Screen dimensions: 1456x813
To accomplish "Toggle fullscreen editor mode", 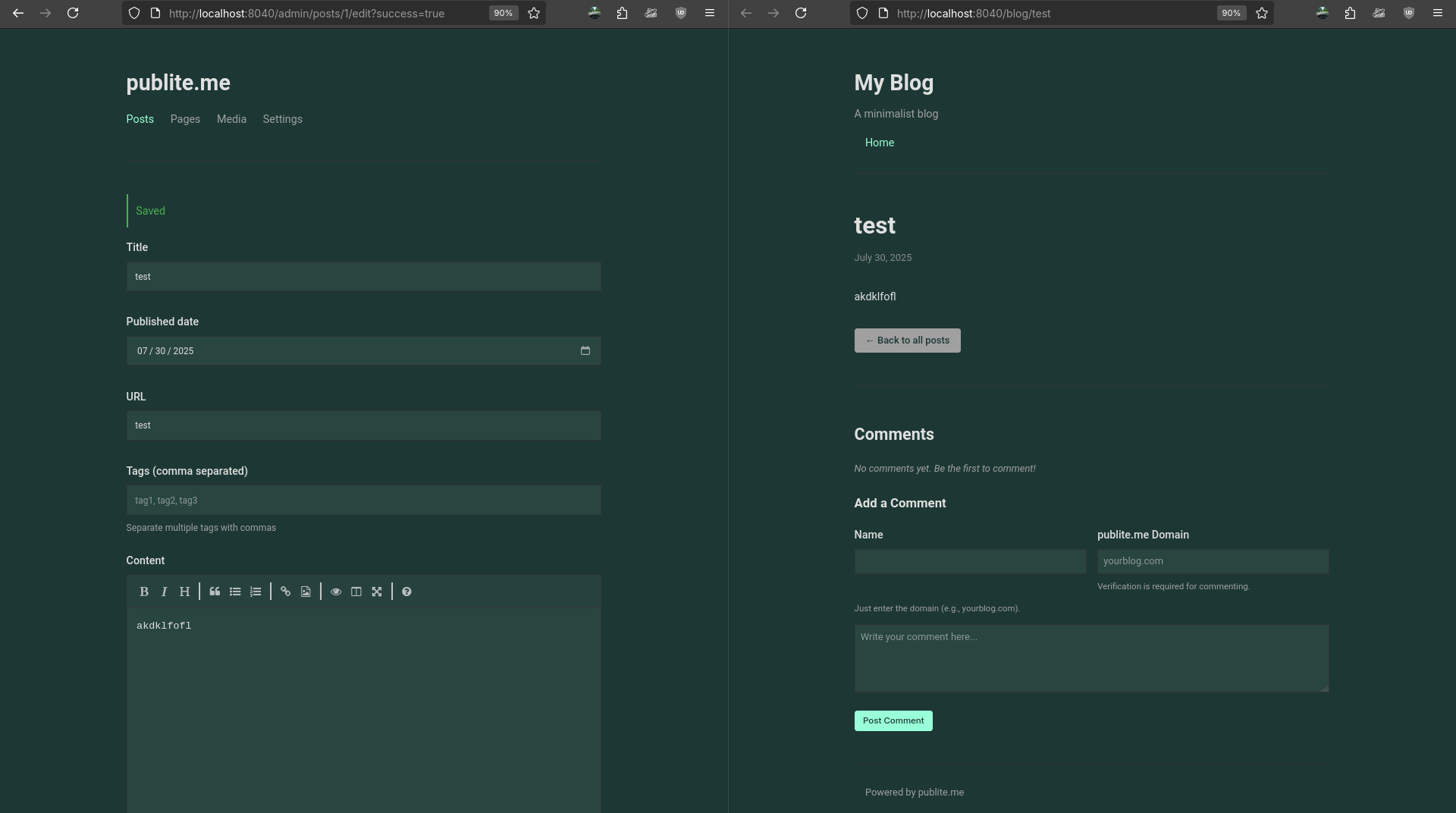I will [x=377, y=592].
